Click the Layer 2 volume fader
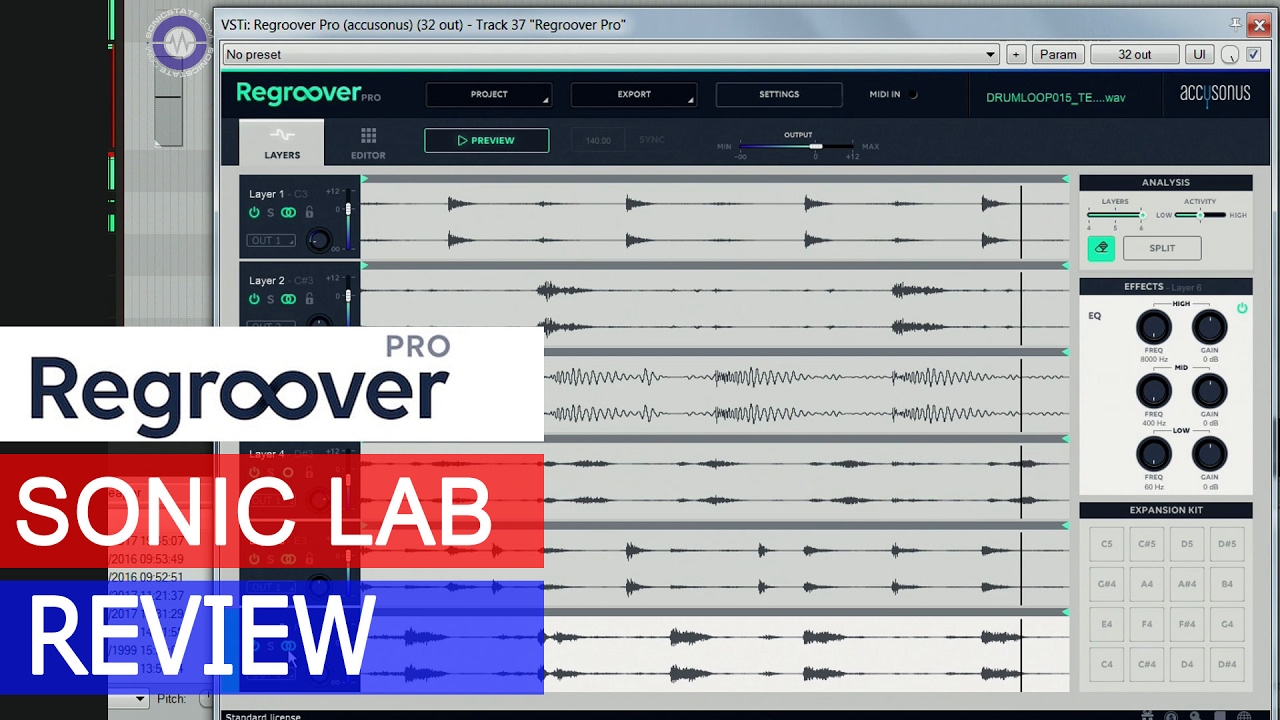1280x720 pixels. pos(348,295)
